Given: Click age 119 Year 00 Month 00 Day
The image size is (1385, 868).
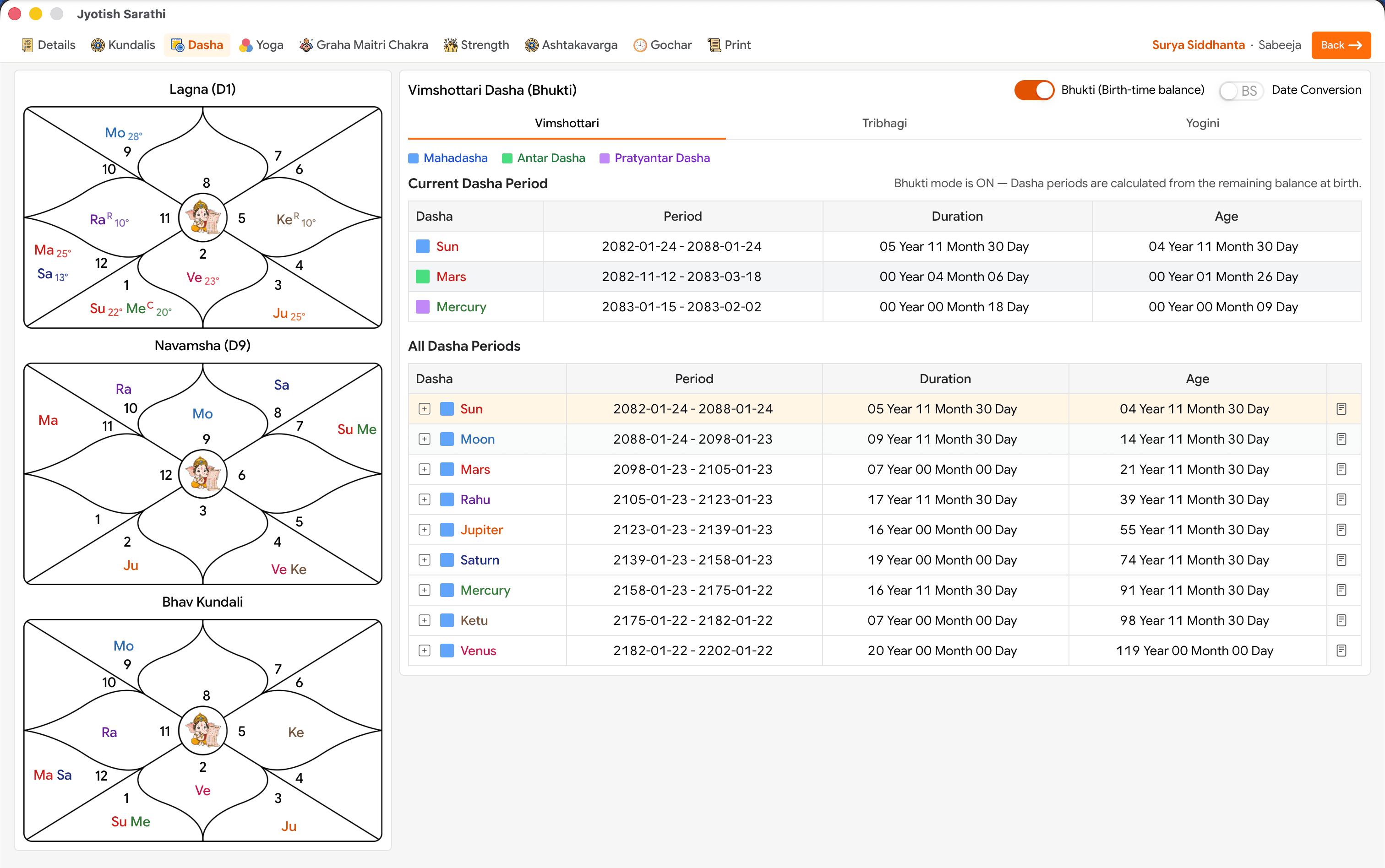Looking at the screenshot, I should click(x=1194, y=651).
